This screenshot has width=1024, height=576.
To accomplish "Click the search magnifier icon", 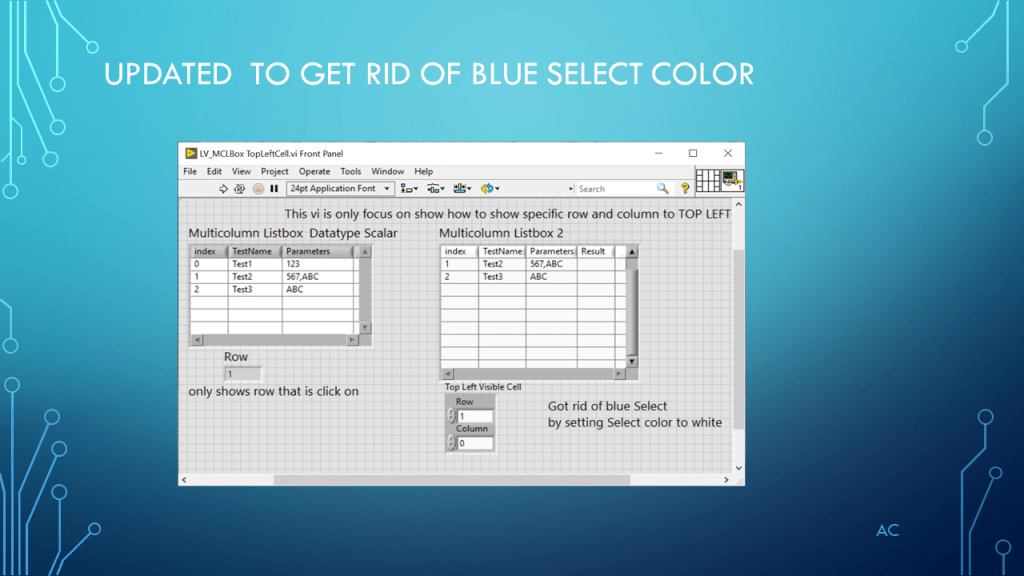I will pyautogui.click(x=662, y=188).
